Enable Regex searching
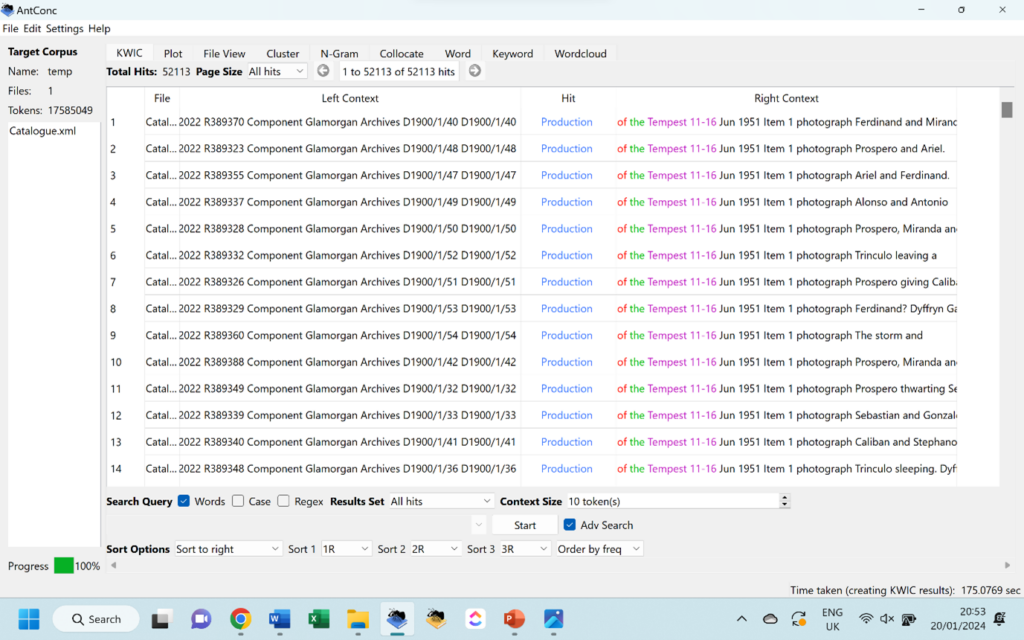Image resolution: width=1024 pixels, height=640 pixels. coord(285,501)
